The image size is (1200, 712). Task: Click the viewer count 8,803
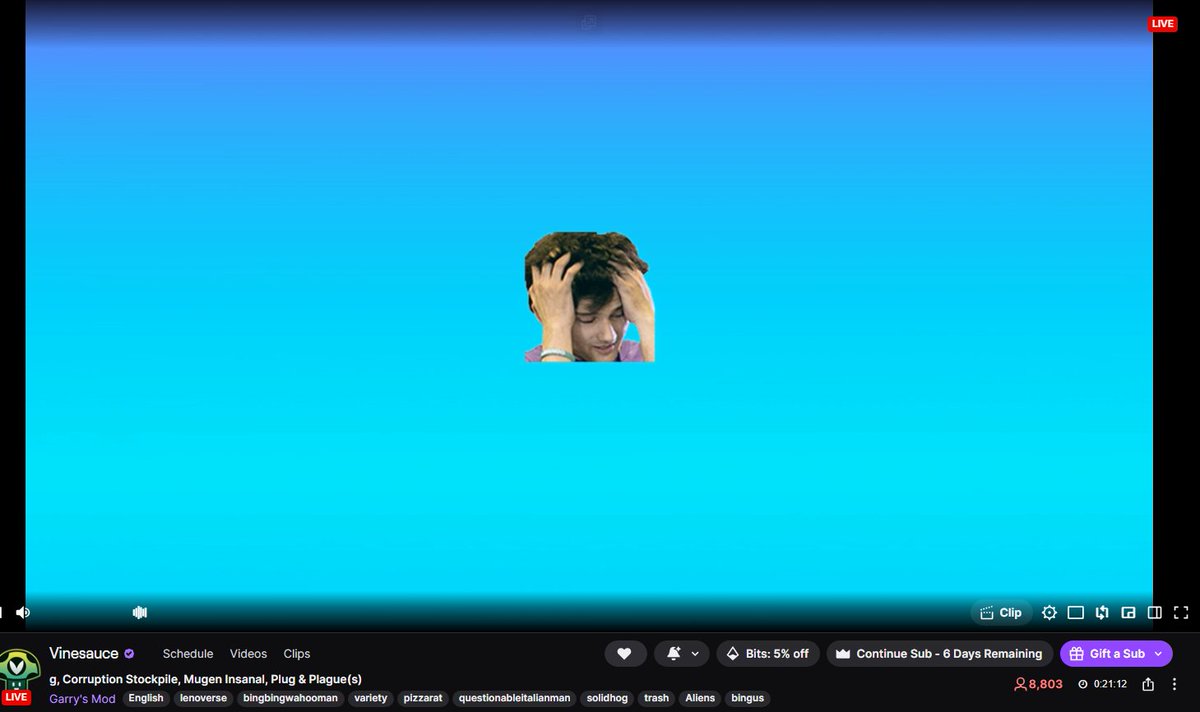click(x=1038, y=685)
